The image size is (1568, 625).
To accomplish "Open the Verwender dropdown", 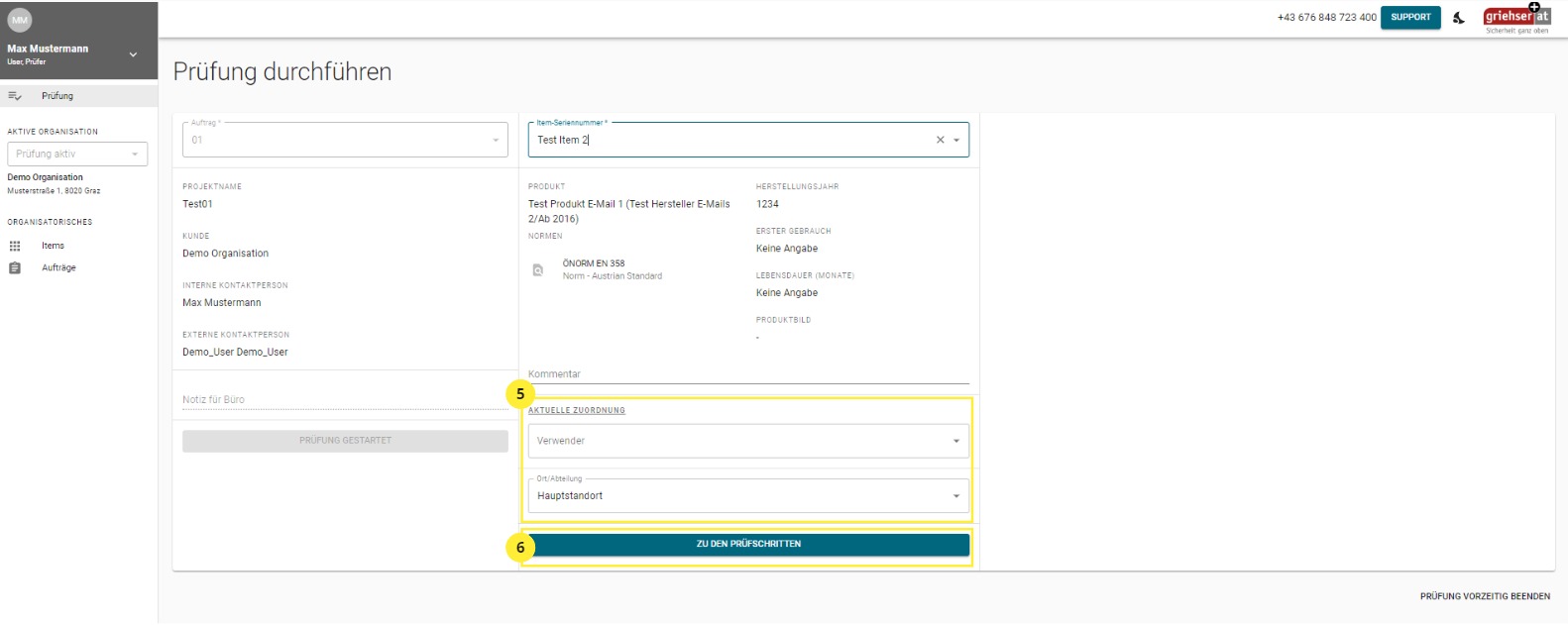I will click(747, 441).
